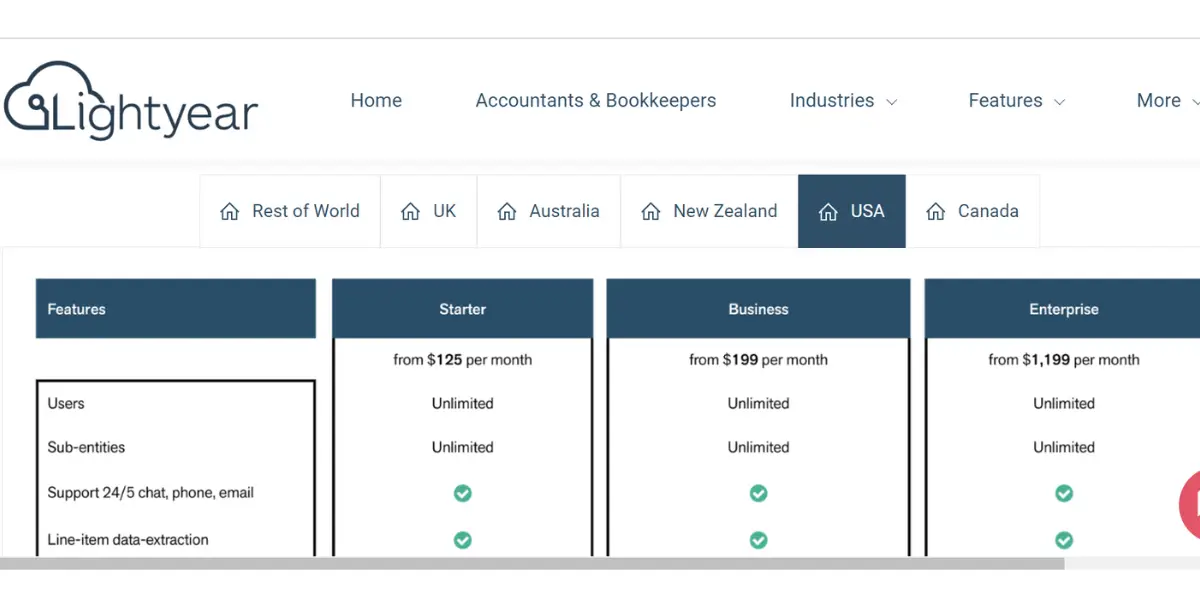Click 'from $199 per month' text
The image size is (1200, 600).
(x=759, y=360)
